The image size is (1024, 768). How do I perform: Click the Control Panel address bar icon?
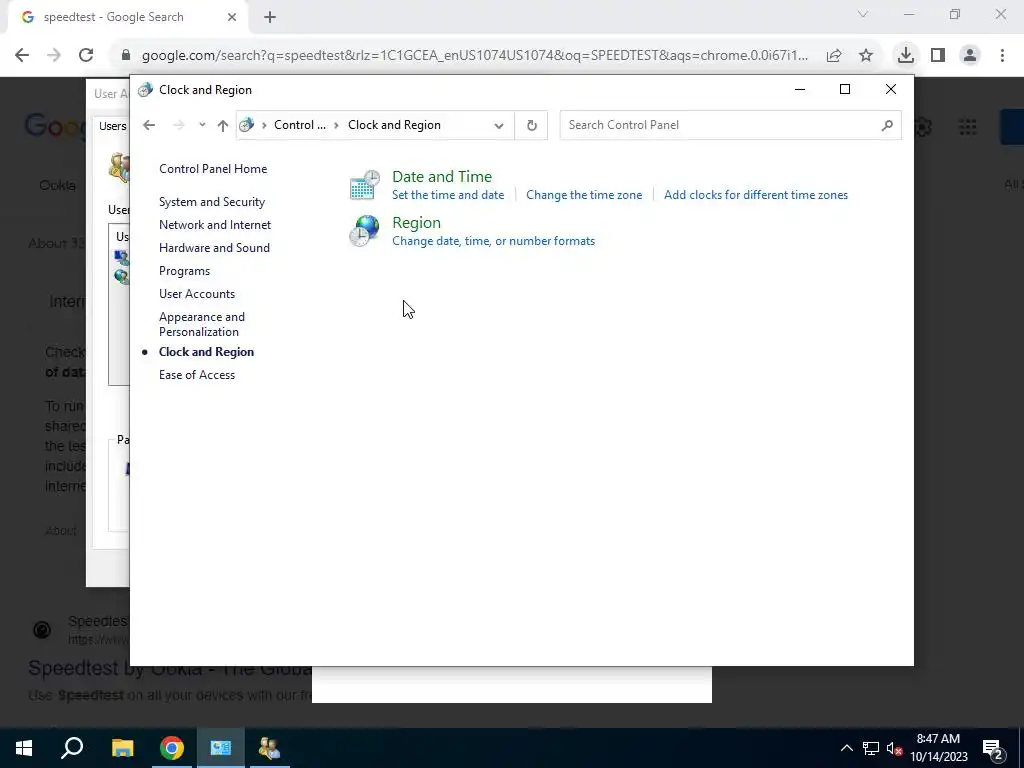pyautogui.click(x=246, y=125)
